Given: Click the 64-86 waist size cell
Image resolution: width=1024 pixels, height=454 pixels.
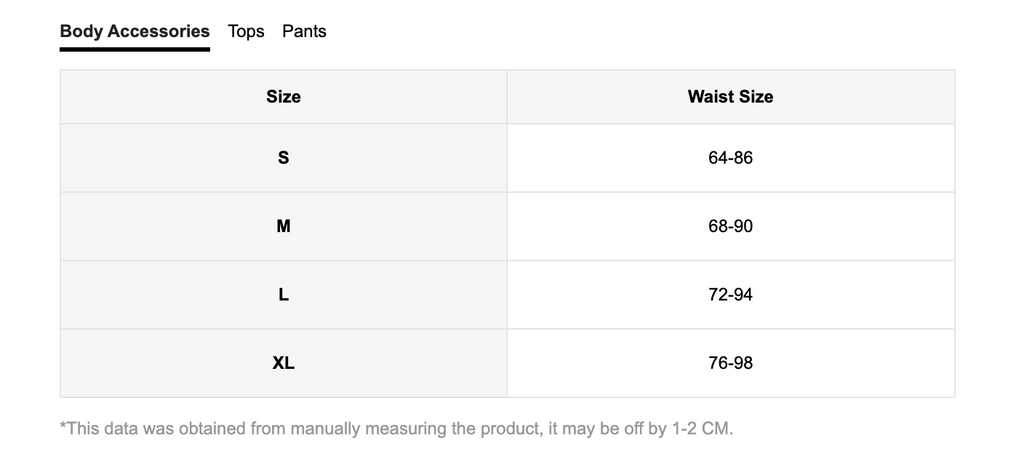Looking at the screenshot, I should click(730, 157).
